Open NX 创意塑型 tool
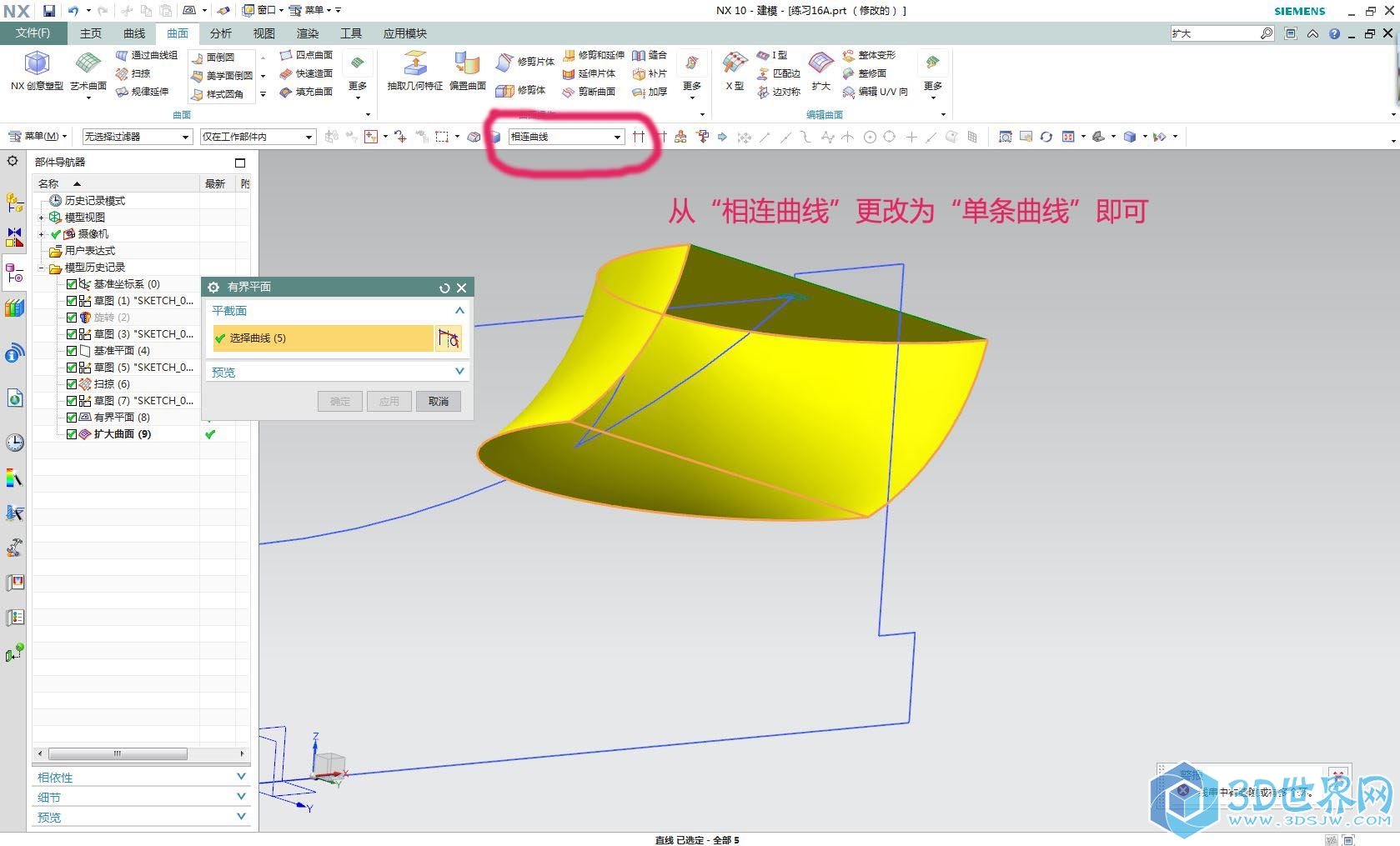Viewport: 1400px width, 846px height. [x=37, y=71]
